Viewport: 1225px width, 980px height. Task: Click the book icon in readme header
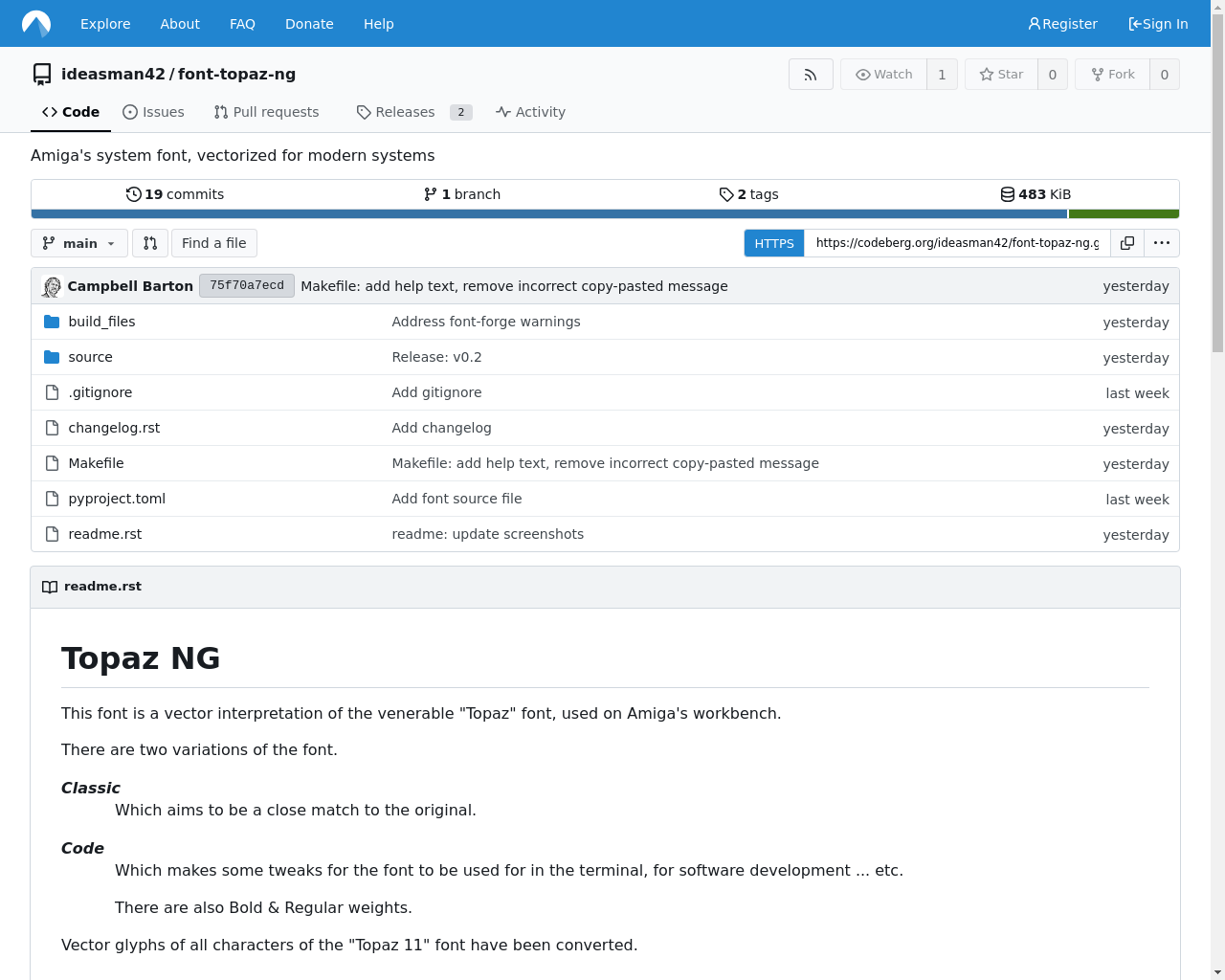50,587
